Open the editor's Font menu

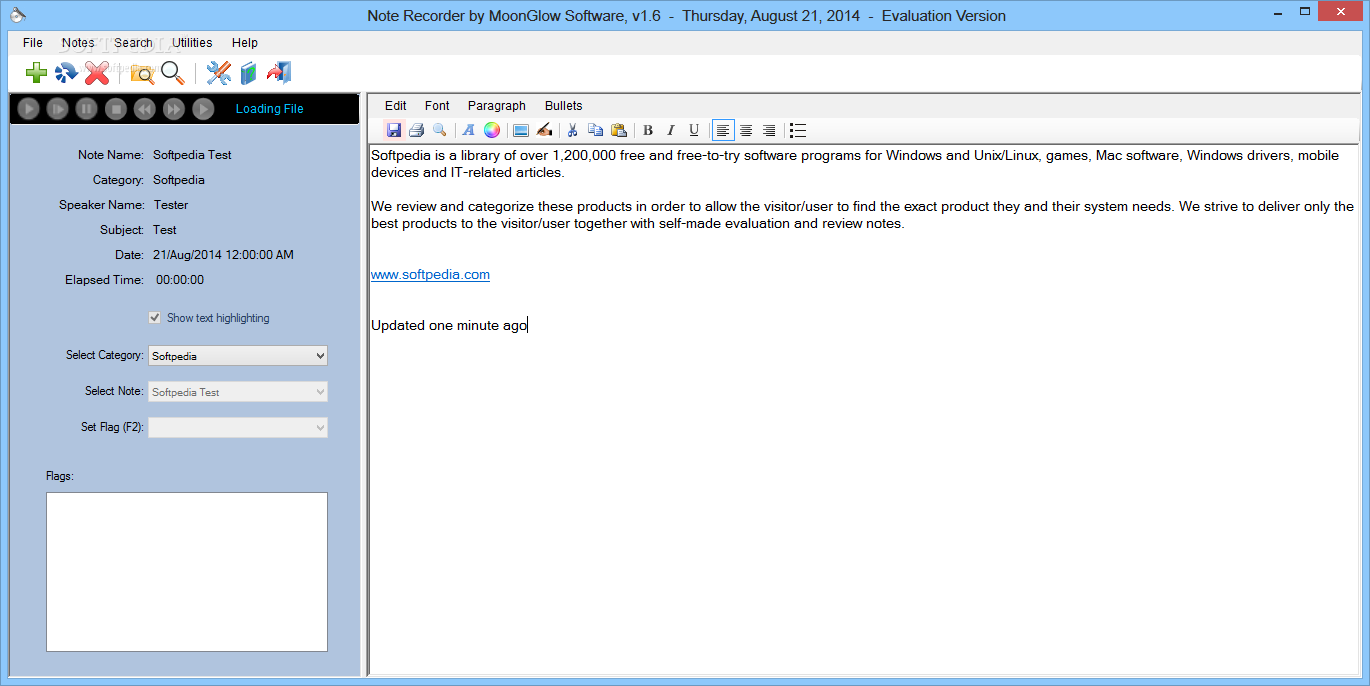(x=437, y=106)
